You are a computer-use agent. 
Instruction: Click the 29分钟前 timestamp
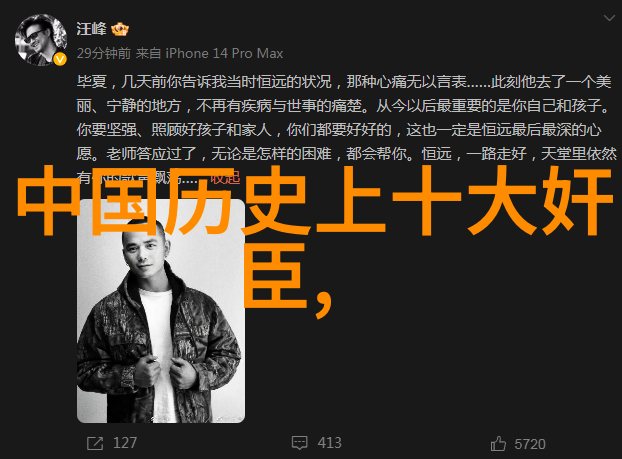(x=104, y=53)
